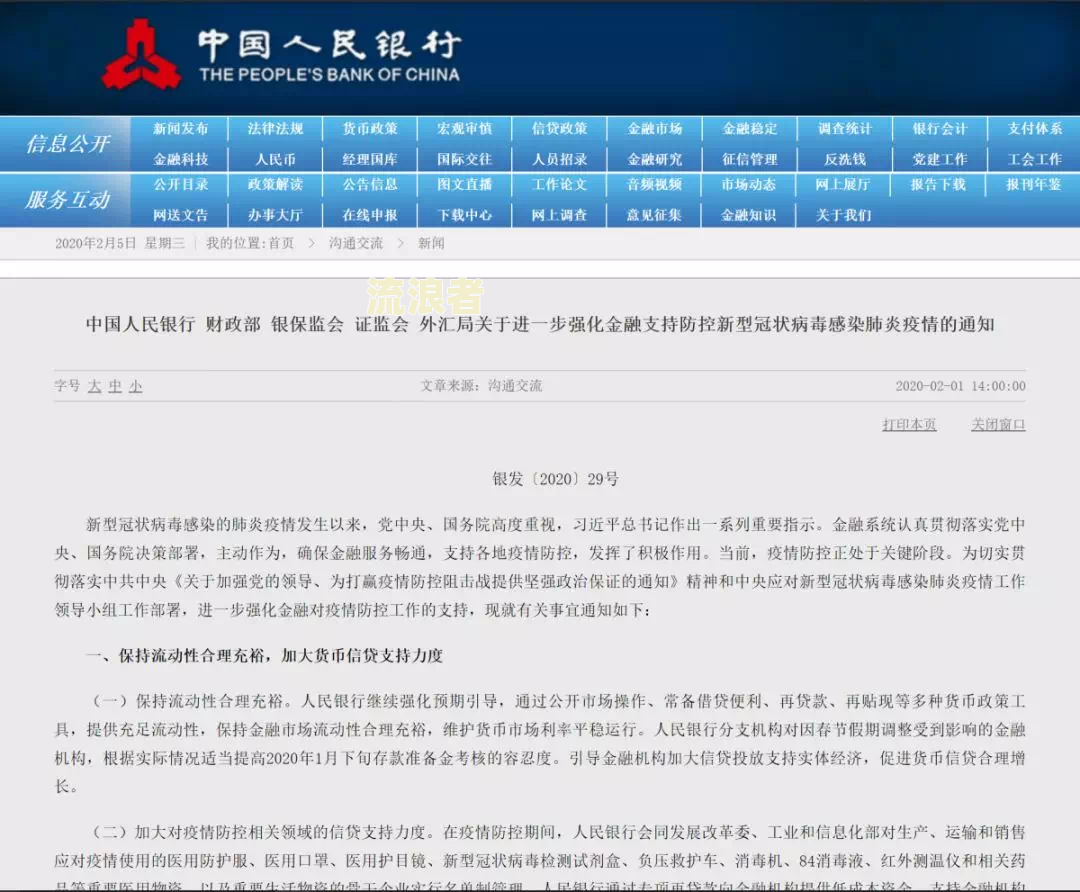Open the 信贷政策 menu item
The width and height of the screenshot is (1080, 892).
pos(559,129)
